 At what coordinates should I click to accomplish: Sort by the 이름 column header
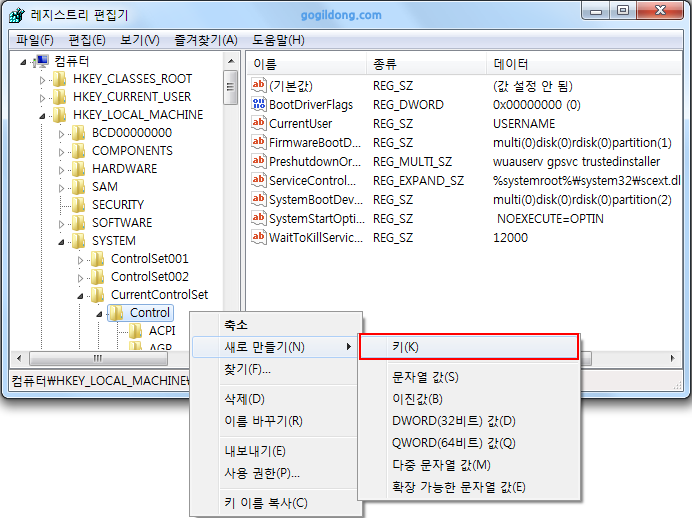point(306,64)
